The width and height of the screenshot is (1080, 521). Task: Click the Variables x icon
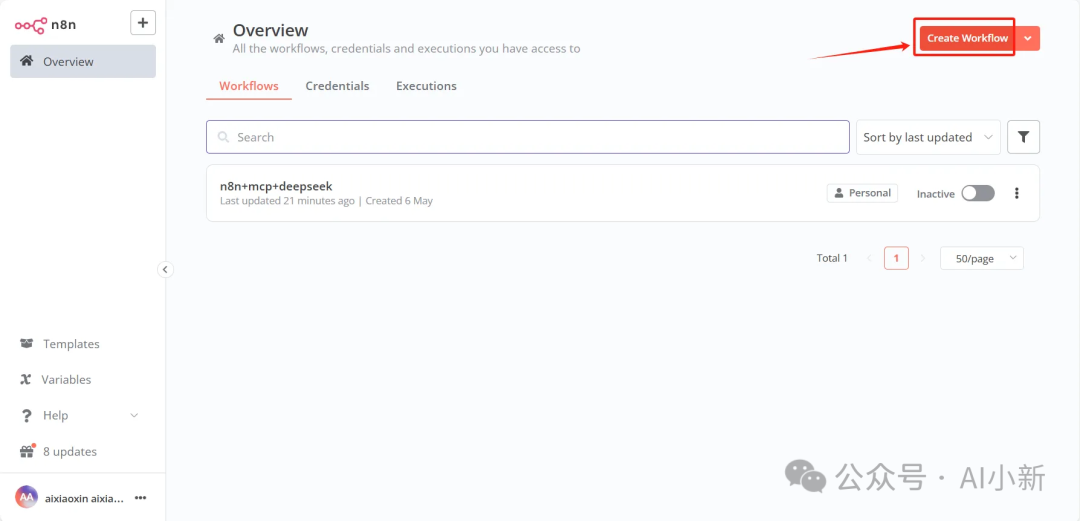coord(26,380)
